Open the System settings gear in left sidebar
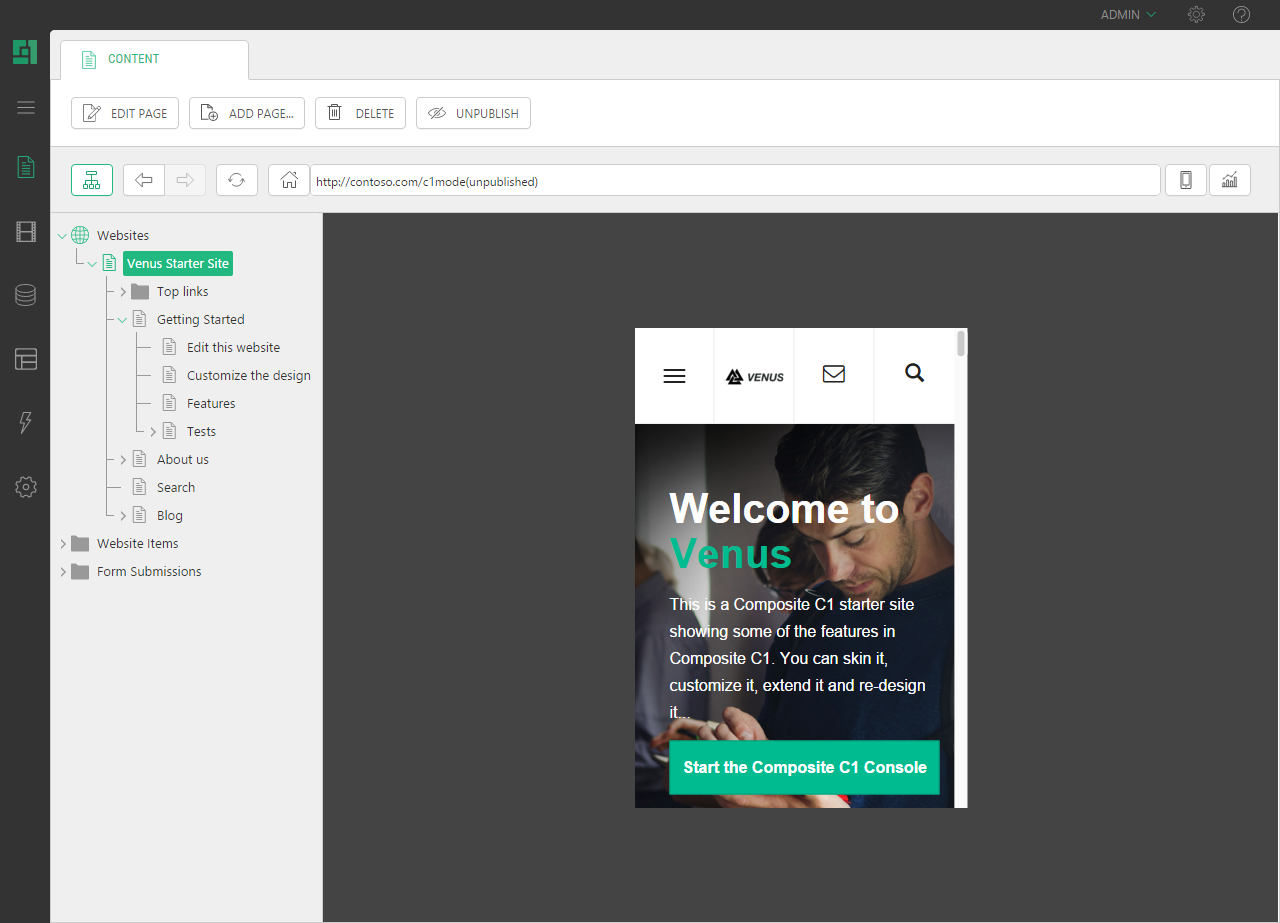Viewport: 1280px width, 923px height. 25,487
